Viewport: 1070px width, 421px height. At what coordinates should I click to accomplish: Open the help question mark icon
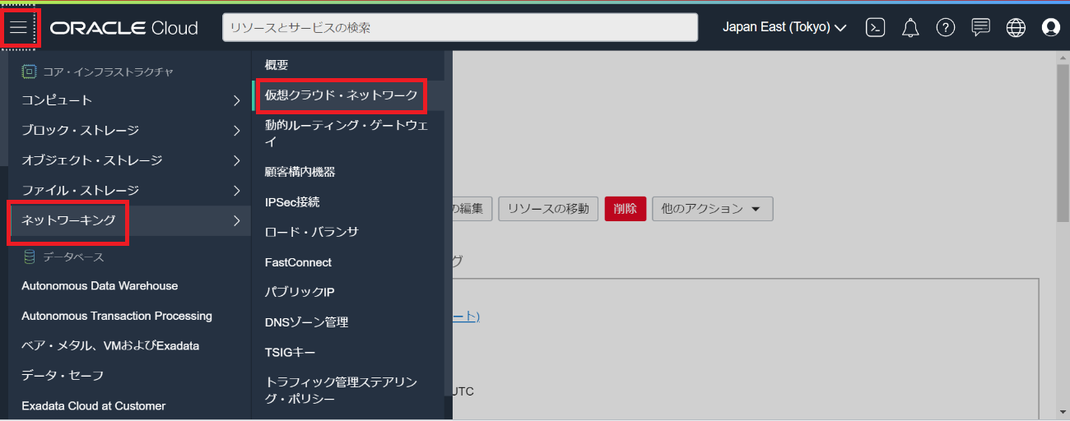pos(945,28)
